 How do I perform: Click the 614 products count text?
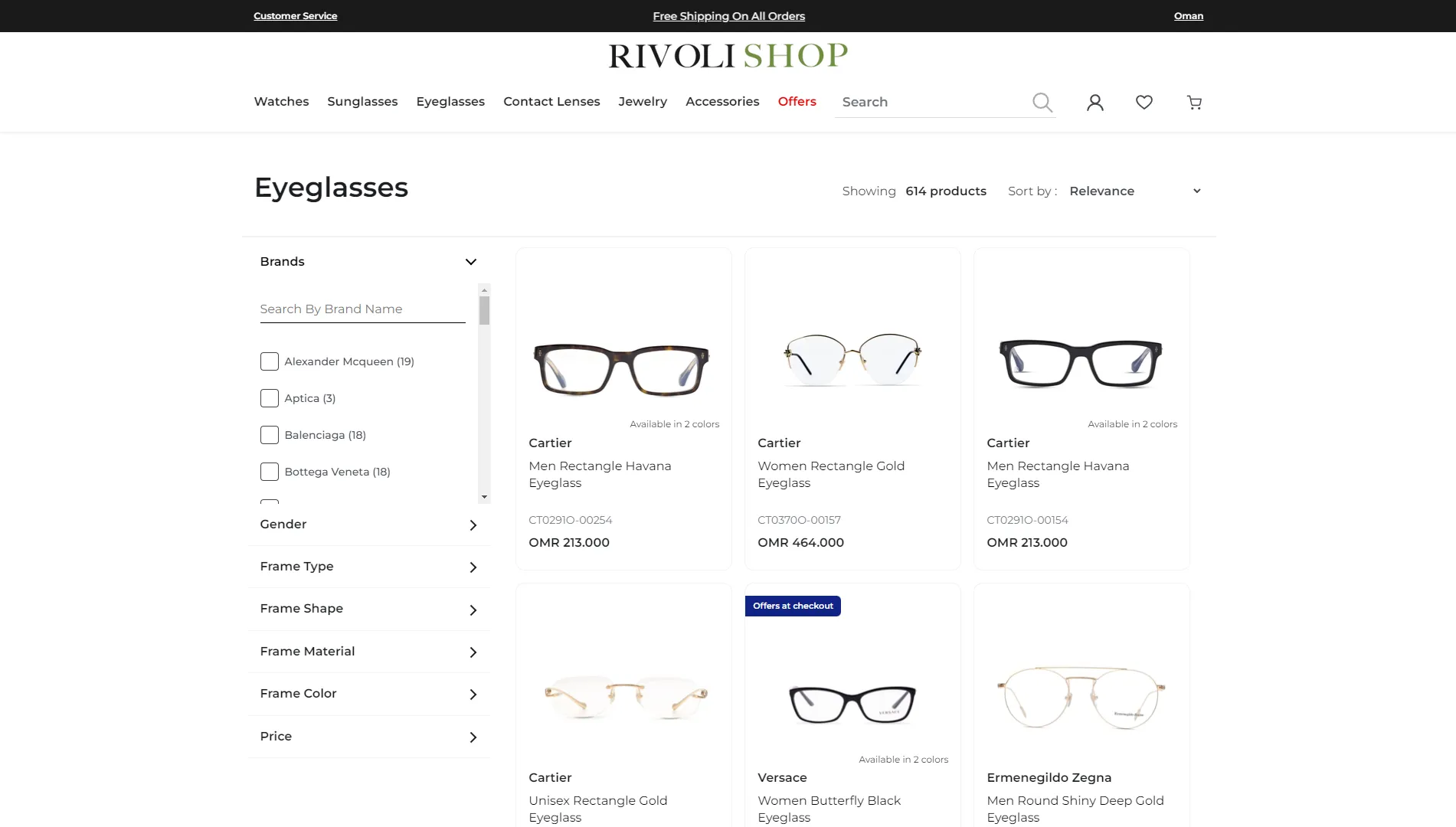[x=945, y=191]
